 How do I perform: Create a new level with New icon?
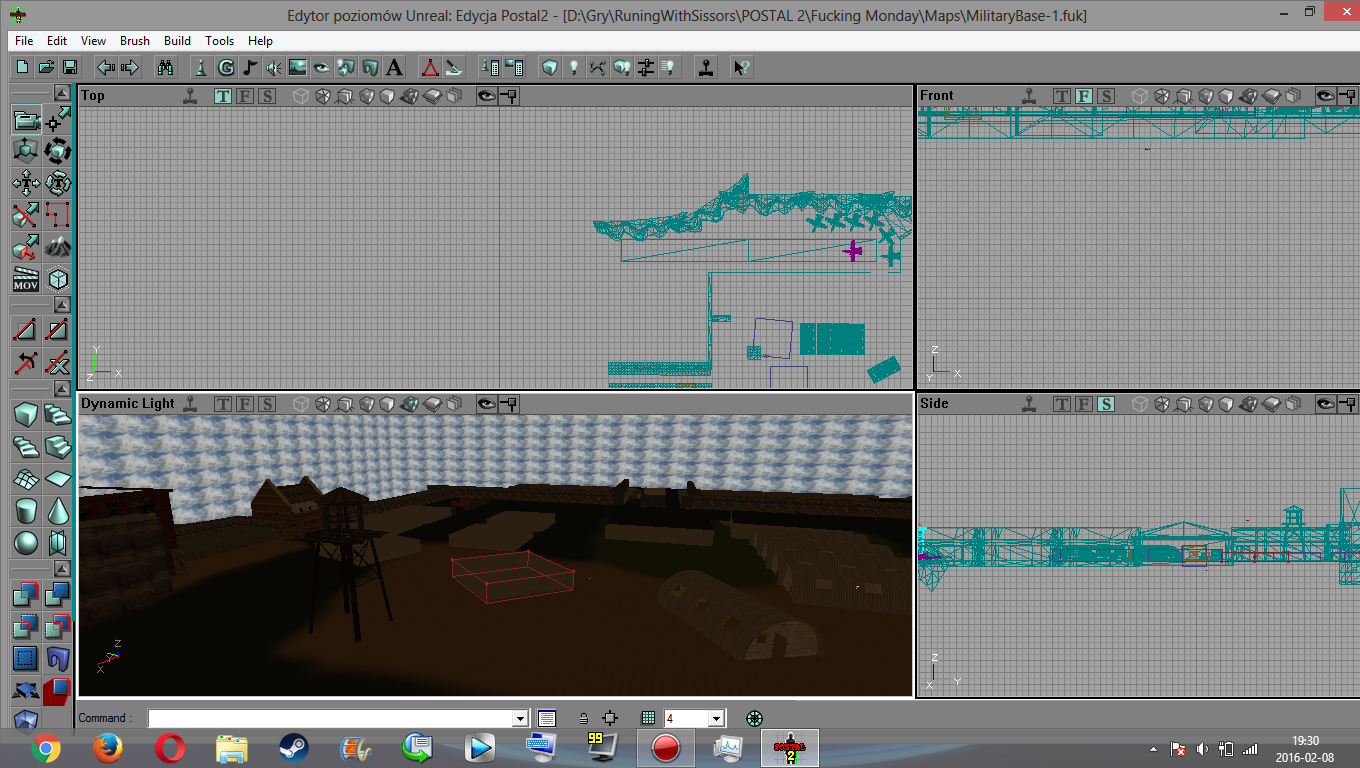(22, 67)
